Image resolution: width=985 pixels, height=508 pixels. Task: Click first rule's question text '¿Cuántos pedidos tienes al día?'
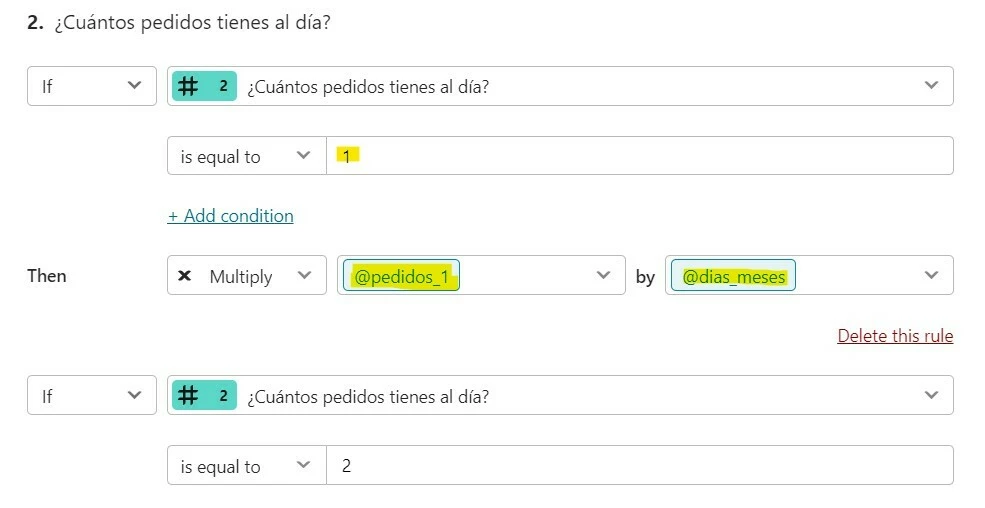click(367, 87)
